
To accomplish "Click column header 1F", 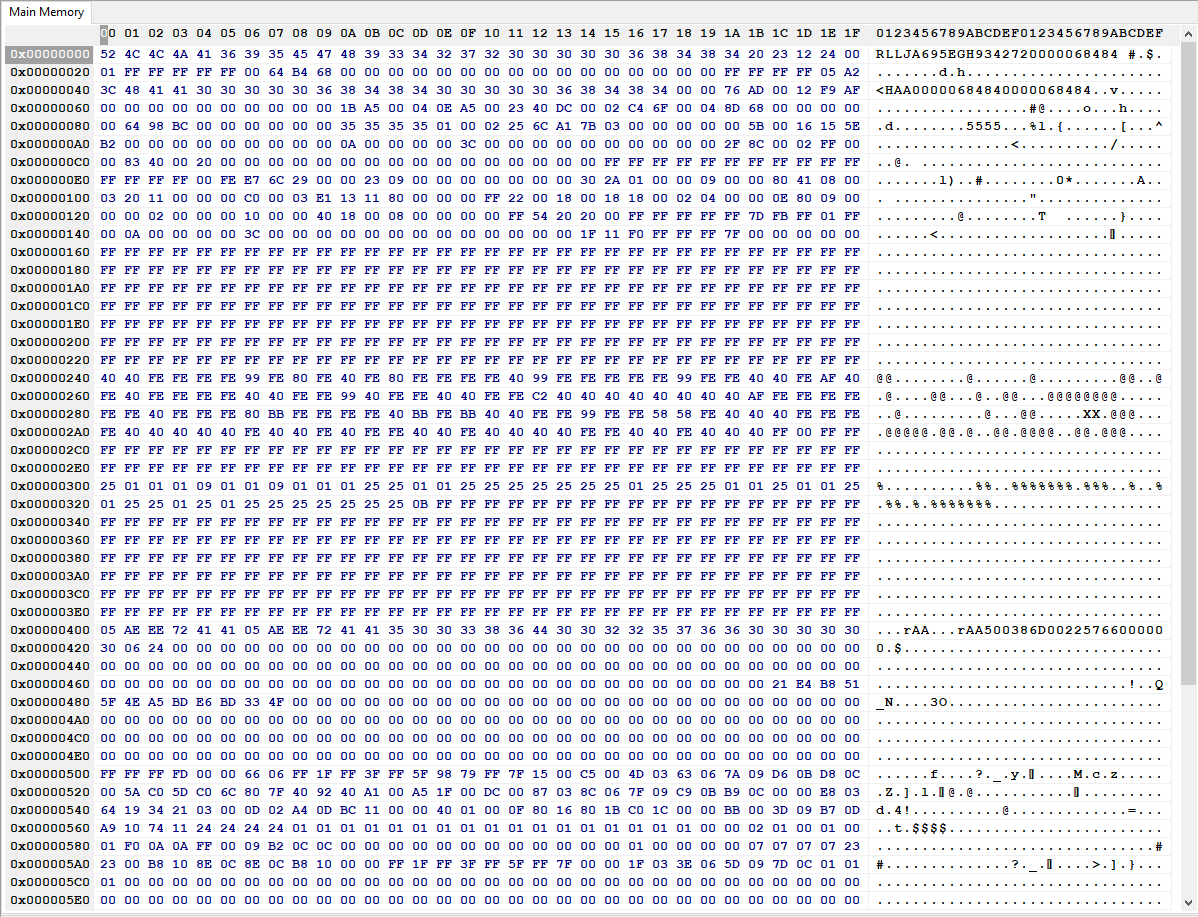I will click(852, 34).
